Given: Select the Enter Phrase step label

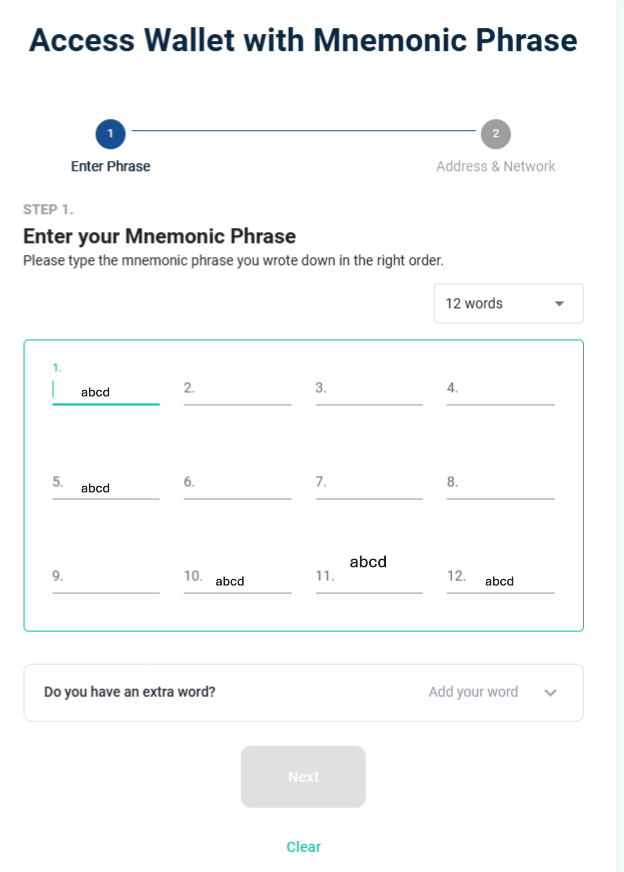Looking at the screenshot, I should click(x=110, y=166).
